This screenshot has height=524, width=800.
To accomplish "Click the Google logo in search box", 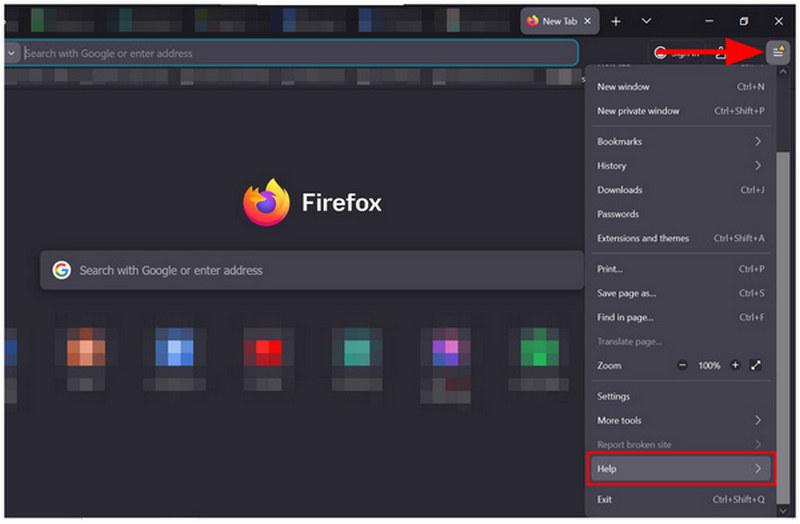I will (x=62, y=270).
